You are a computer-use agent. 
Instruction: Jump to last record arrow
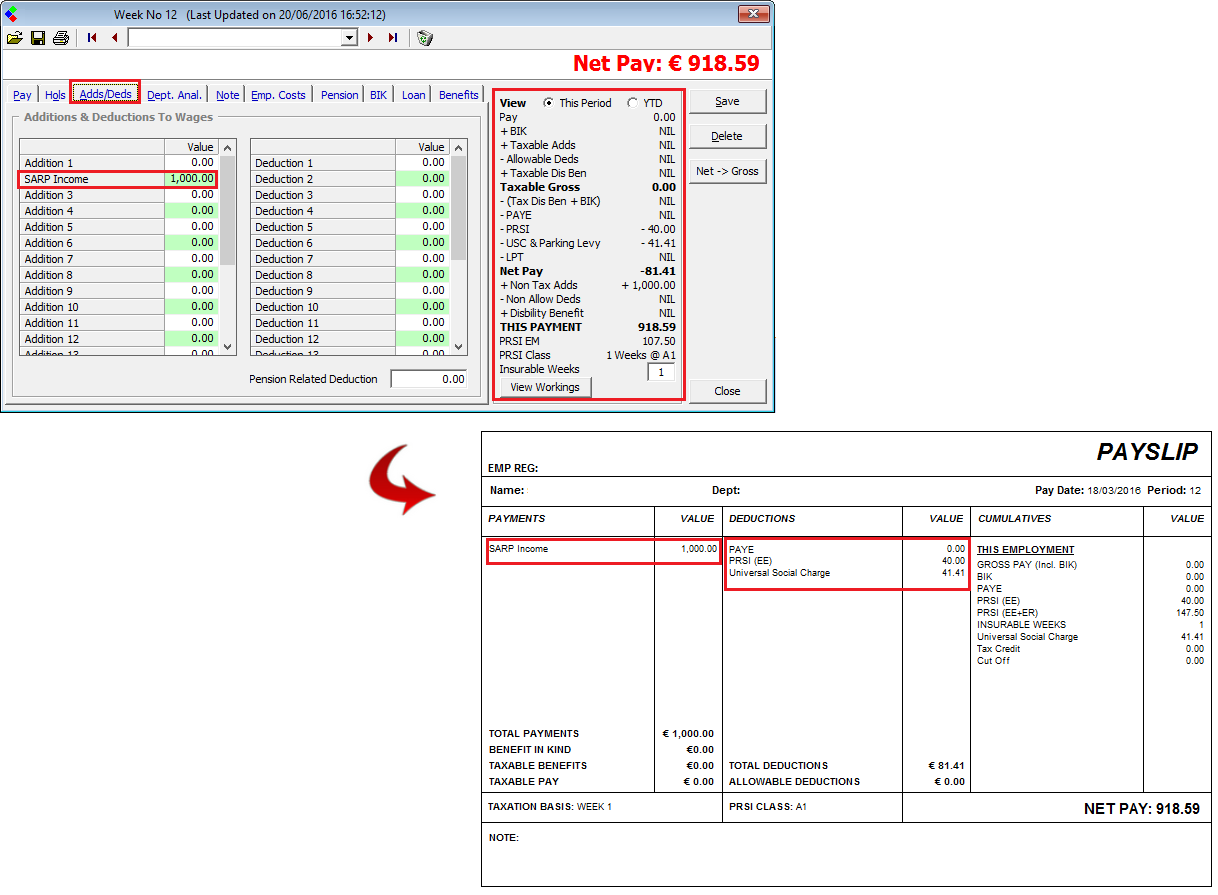393,38
